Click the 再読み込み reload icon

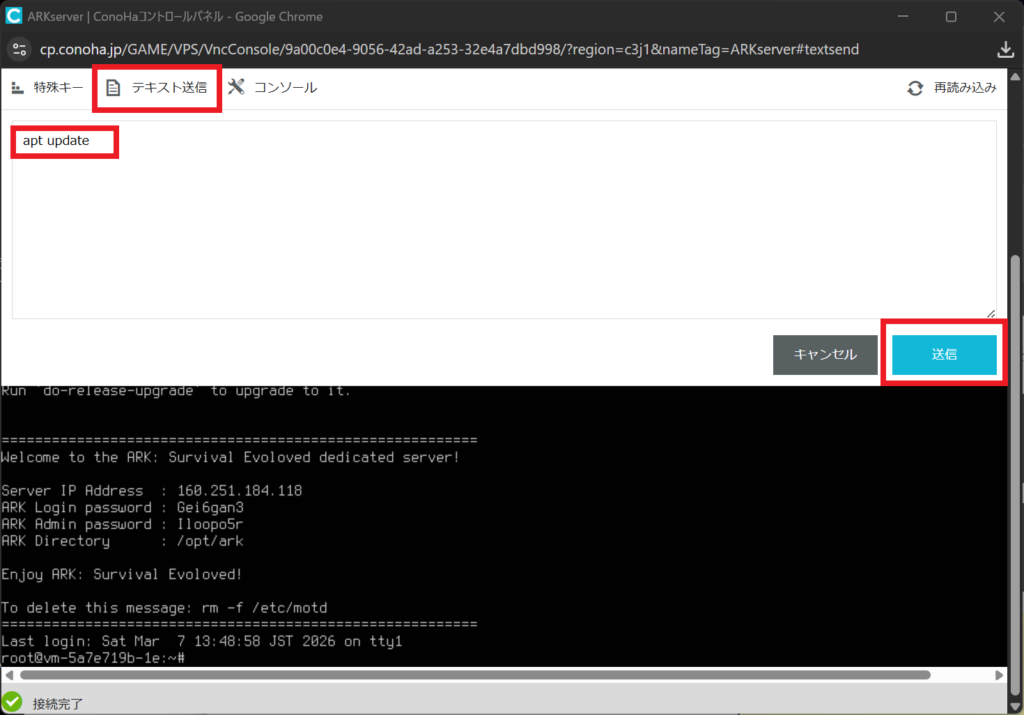point(915,88)
